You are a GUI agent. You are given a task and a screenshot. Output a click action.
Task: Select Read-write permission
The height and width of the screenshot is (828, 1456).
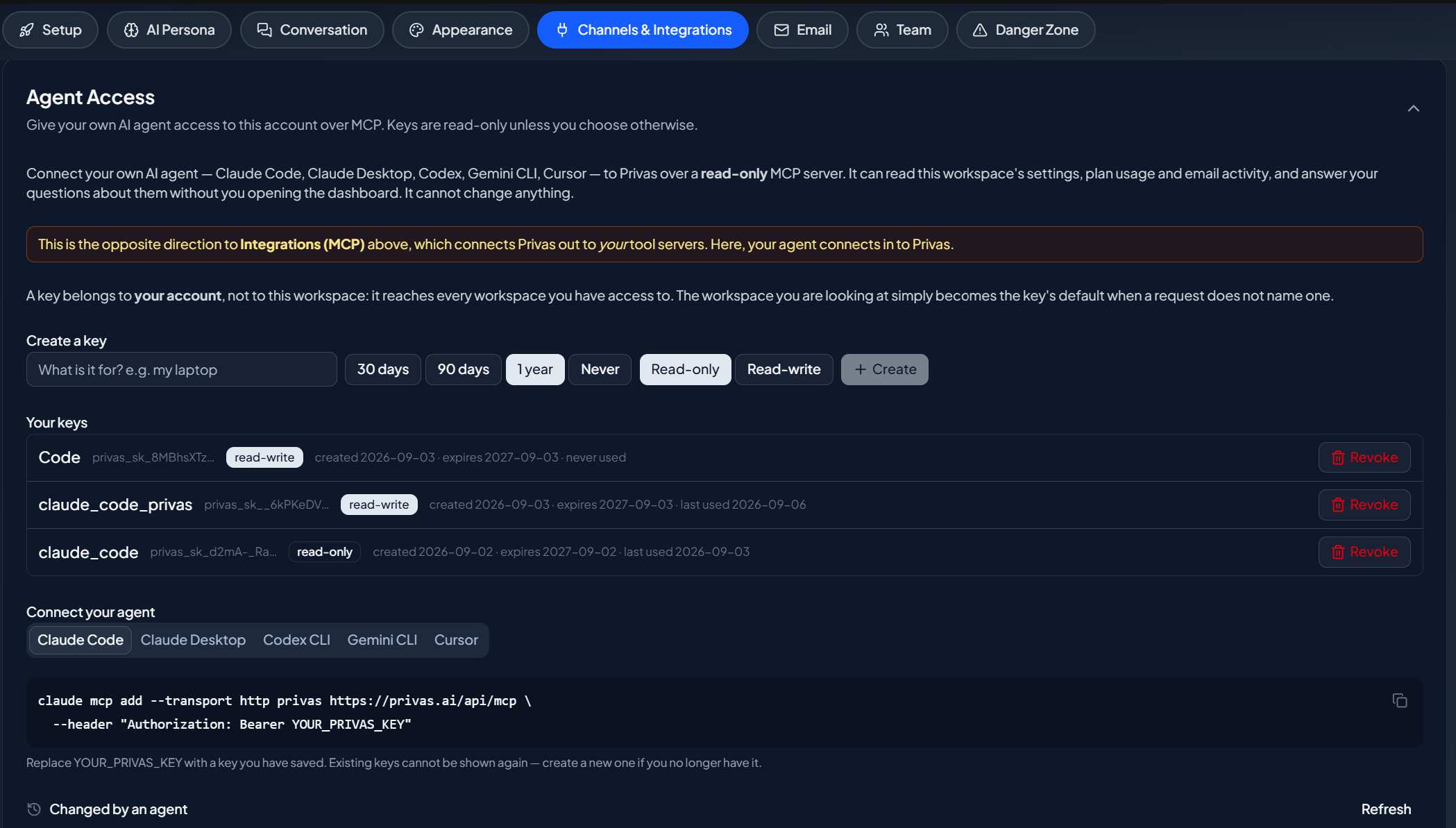pyautogui.click(x=784, y=369)
